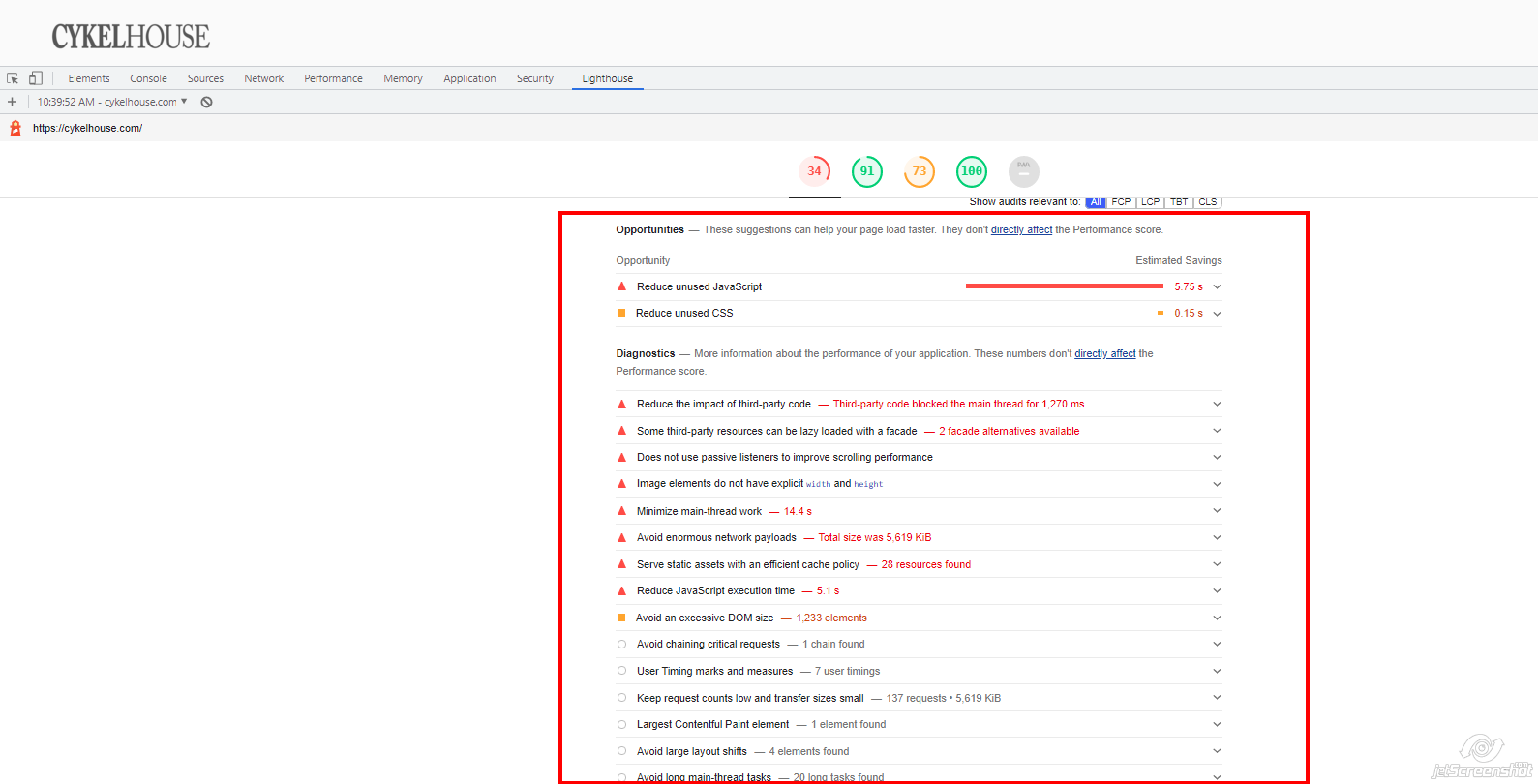Open the Console tab
Screen dimensions: 1538x784
pos(148,78)
